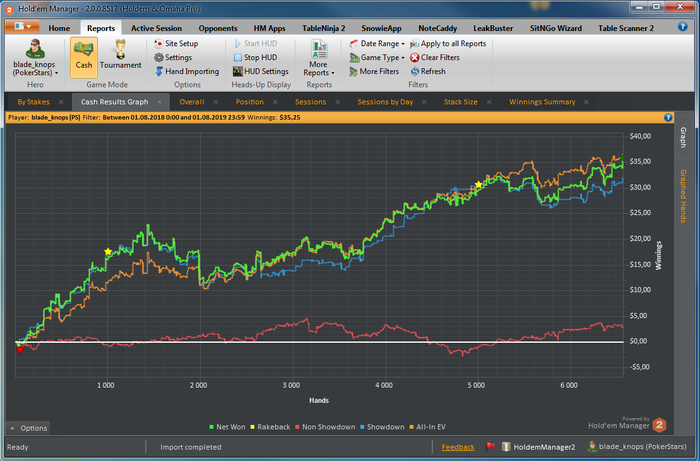Open NoteCaddy tab
The width and height of the screenshot is (700, 461).
(x=438, y=28)
